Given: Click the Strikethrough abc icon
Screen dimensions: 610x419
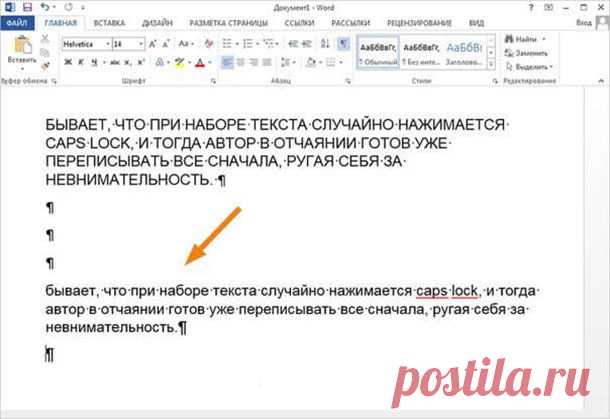Looking at the screenshot, I should (115, 62).
